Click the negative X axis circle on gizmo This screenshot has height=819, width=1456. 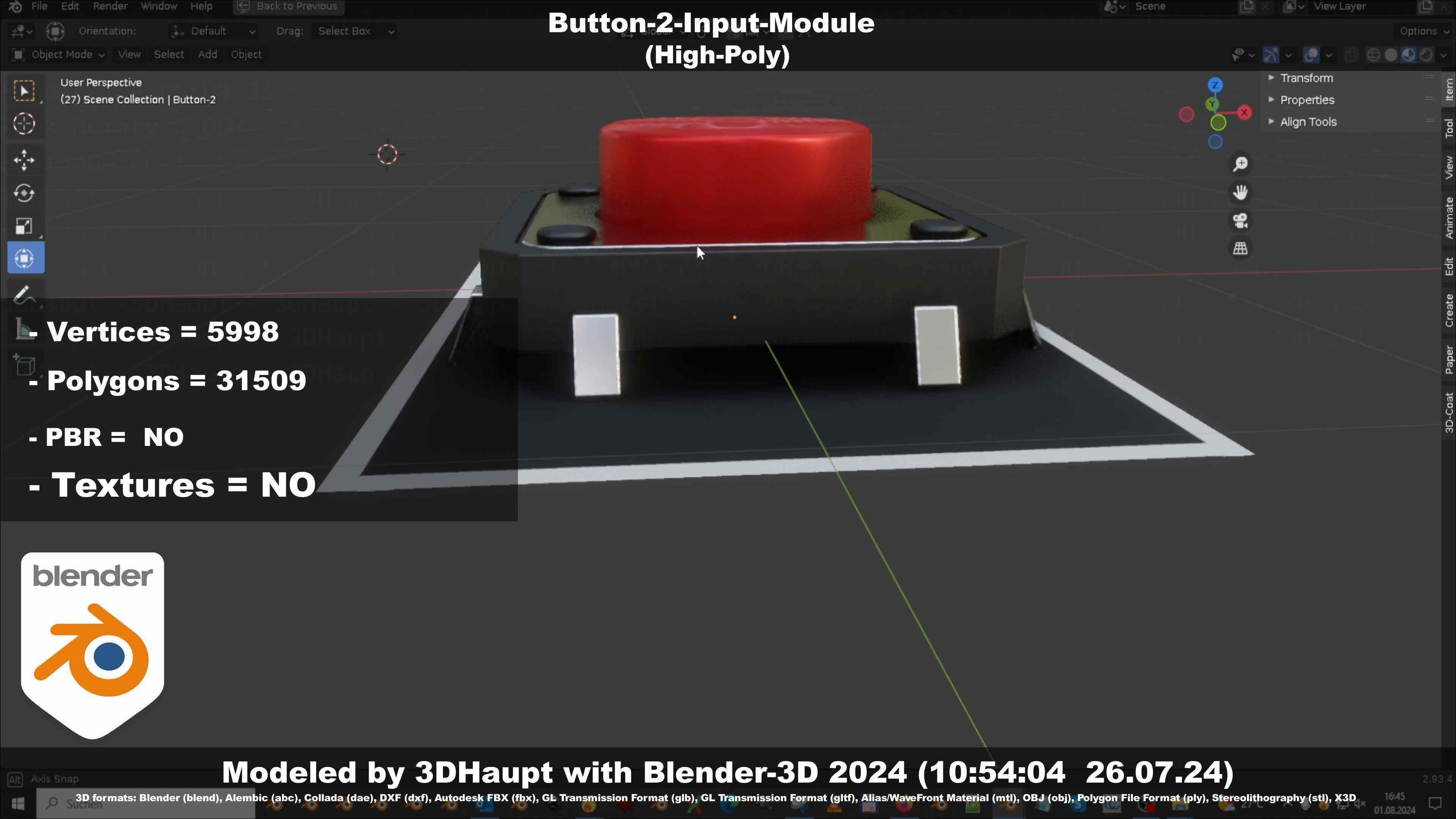1186,115
